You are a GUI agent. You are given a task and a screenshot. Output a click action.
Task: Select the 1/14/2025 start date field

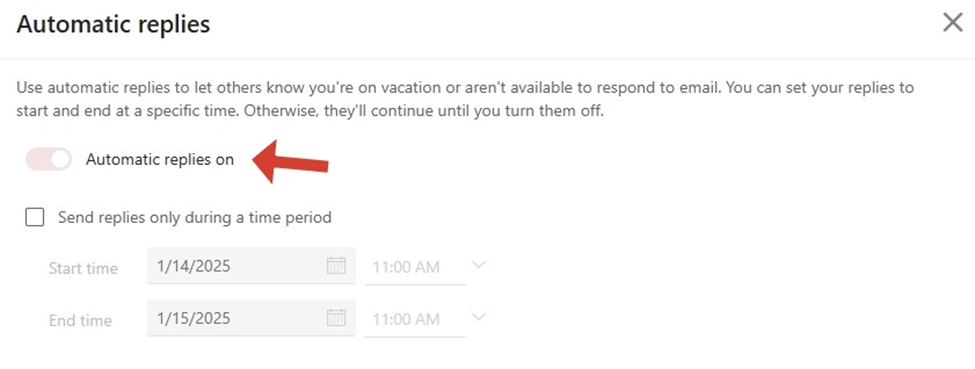pos(251,266)
